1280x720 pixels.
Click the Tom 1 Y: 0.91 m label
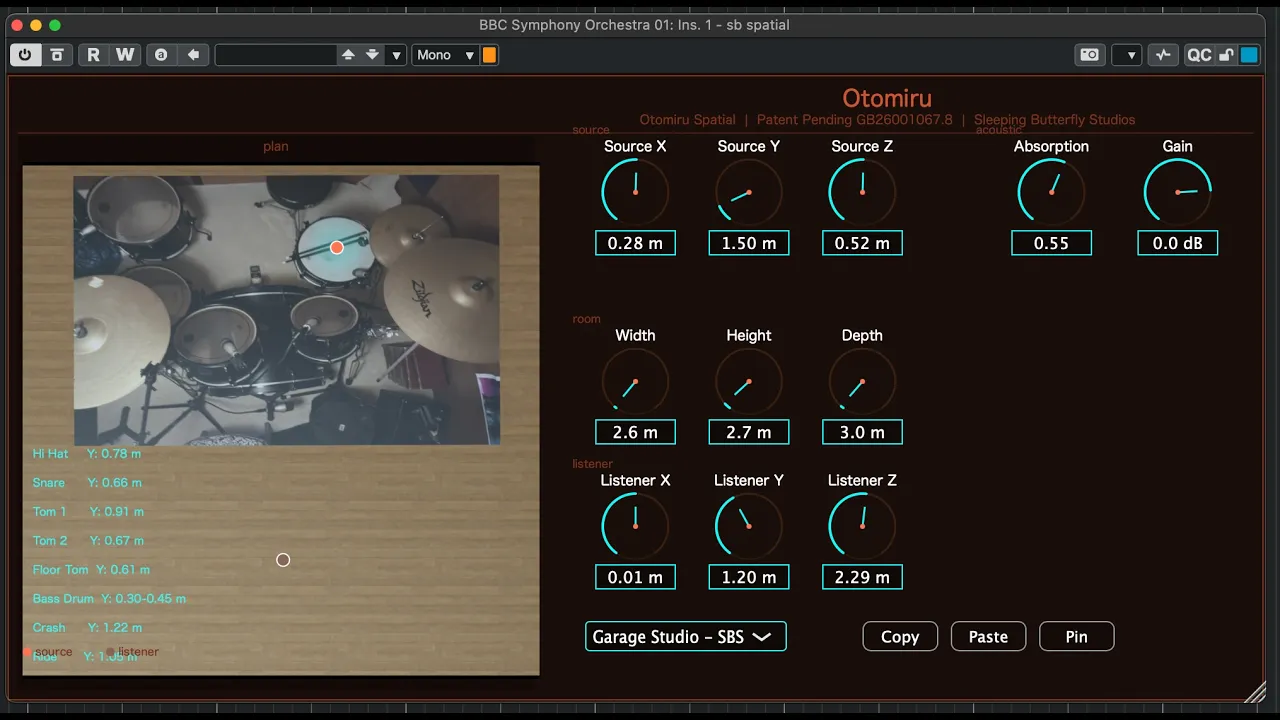pos(88,511)
